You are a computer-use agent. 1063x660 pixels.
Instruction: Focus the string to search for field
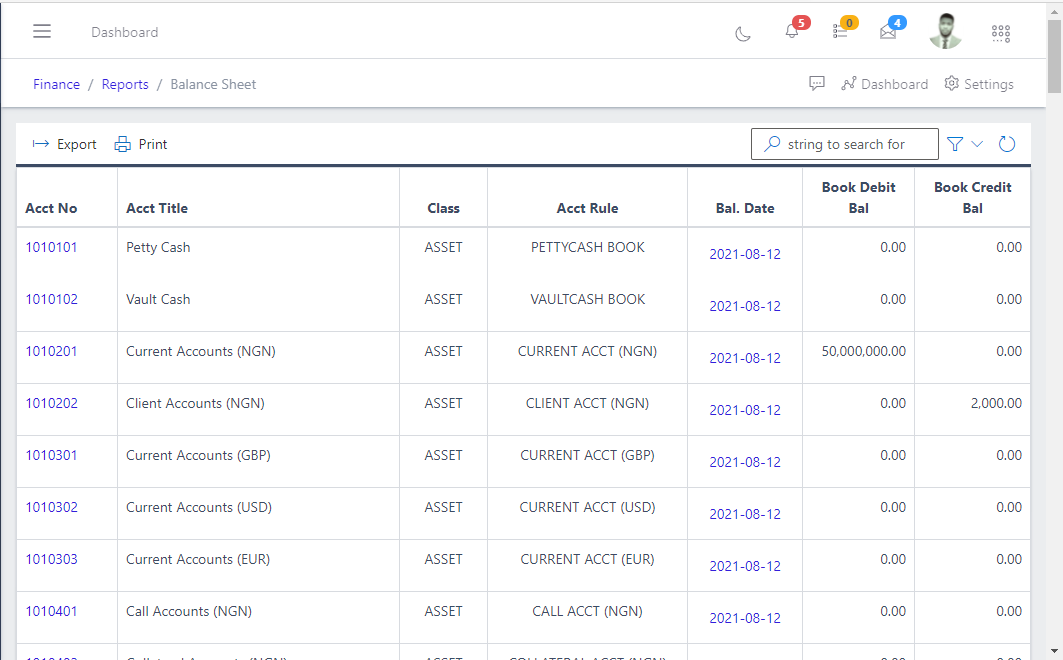point(845,144)
